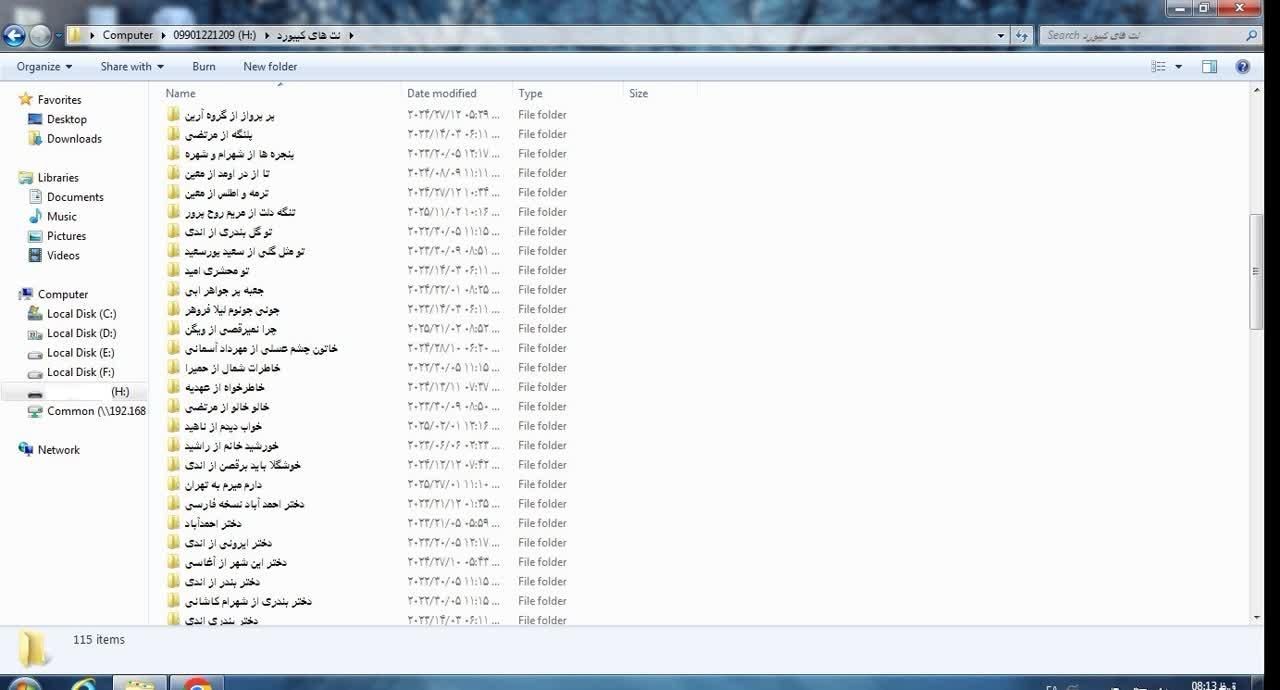Click the change view icon
The height and width of the screenshot is (690, 1280).
point(1159,67)
